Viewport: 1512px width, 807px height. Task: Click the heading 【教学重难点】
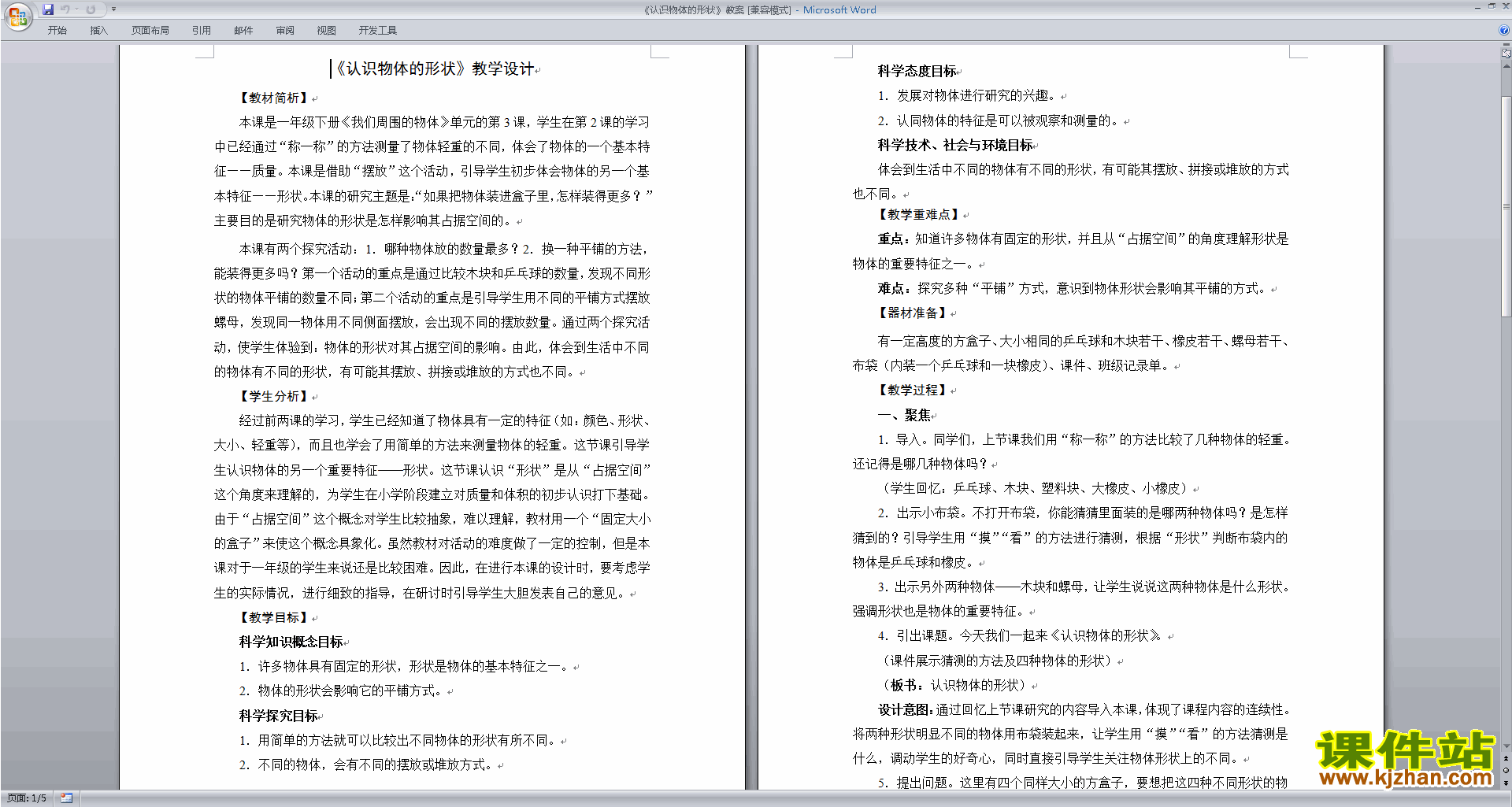(919, 215)
